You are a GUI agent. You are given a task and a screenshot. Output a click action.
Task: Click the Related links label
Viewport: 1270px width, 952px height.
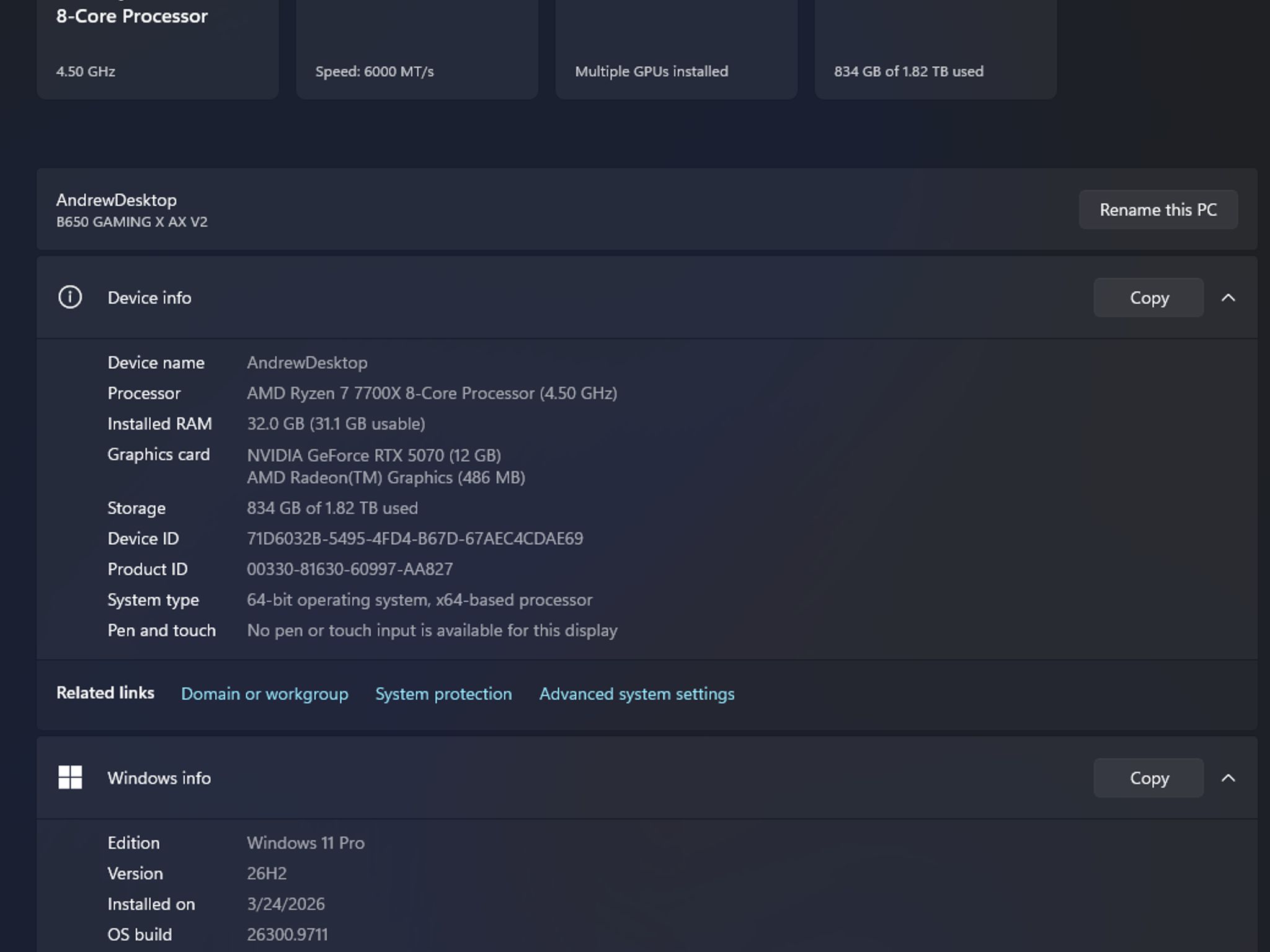105,693
